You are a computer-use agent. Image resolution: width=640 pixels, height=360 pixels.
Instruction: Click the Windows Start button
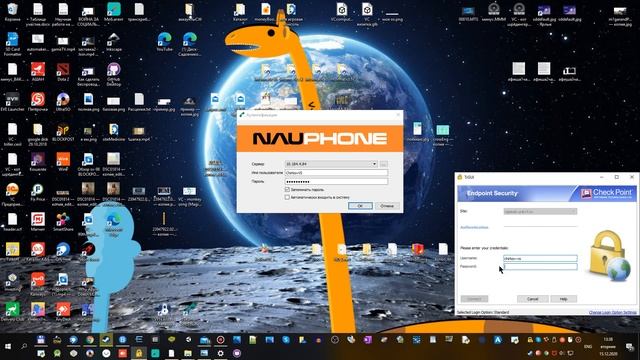tap(7, 347)
